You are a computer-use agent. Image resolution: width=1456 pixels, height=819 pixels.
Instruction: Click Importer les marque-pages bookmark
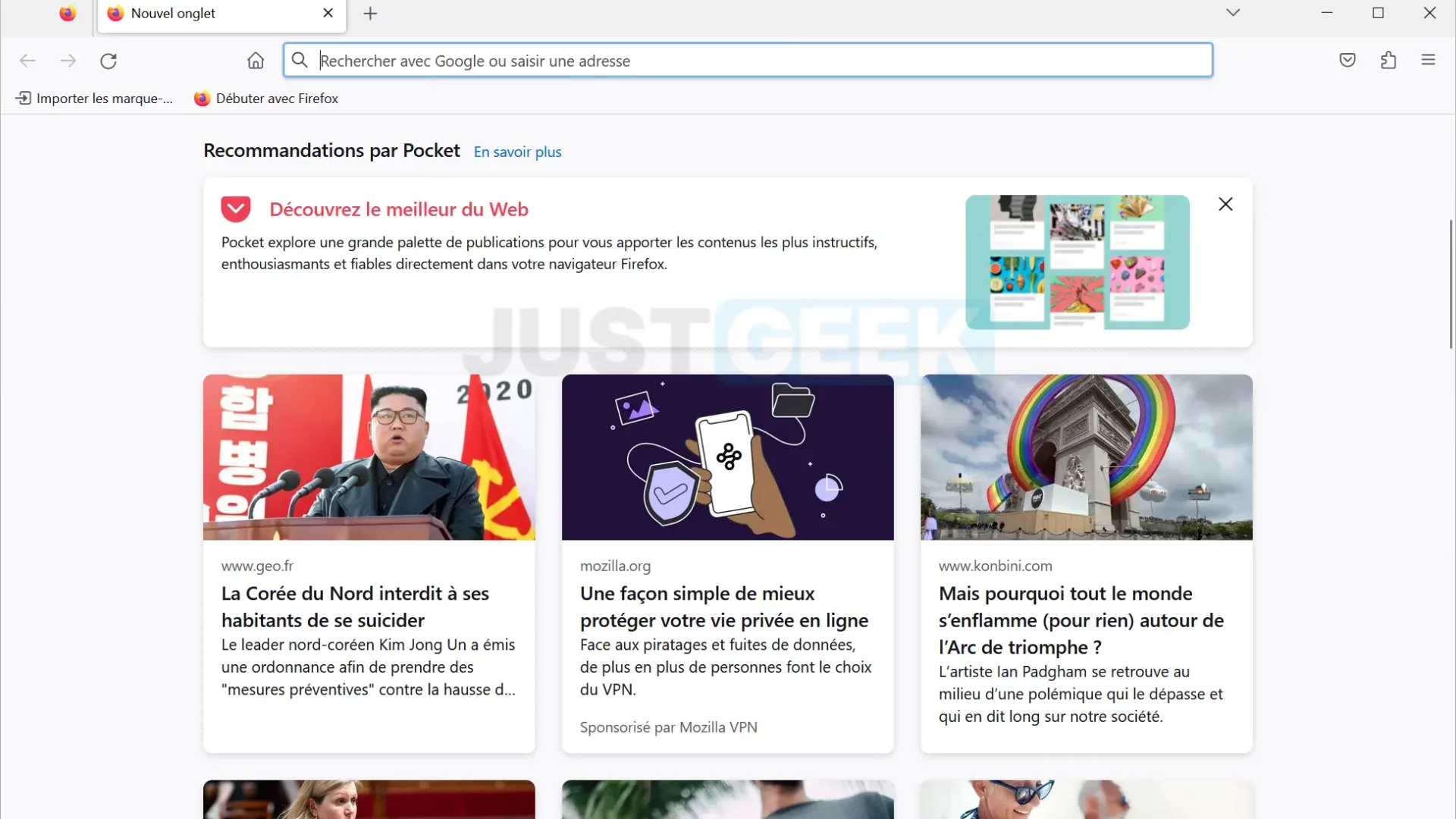(95, 99)
